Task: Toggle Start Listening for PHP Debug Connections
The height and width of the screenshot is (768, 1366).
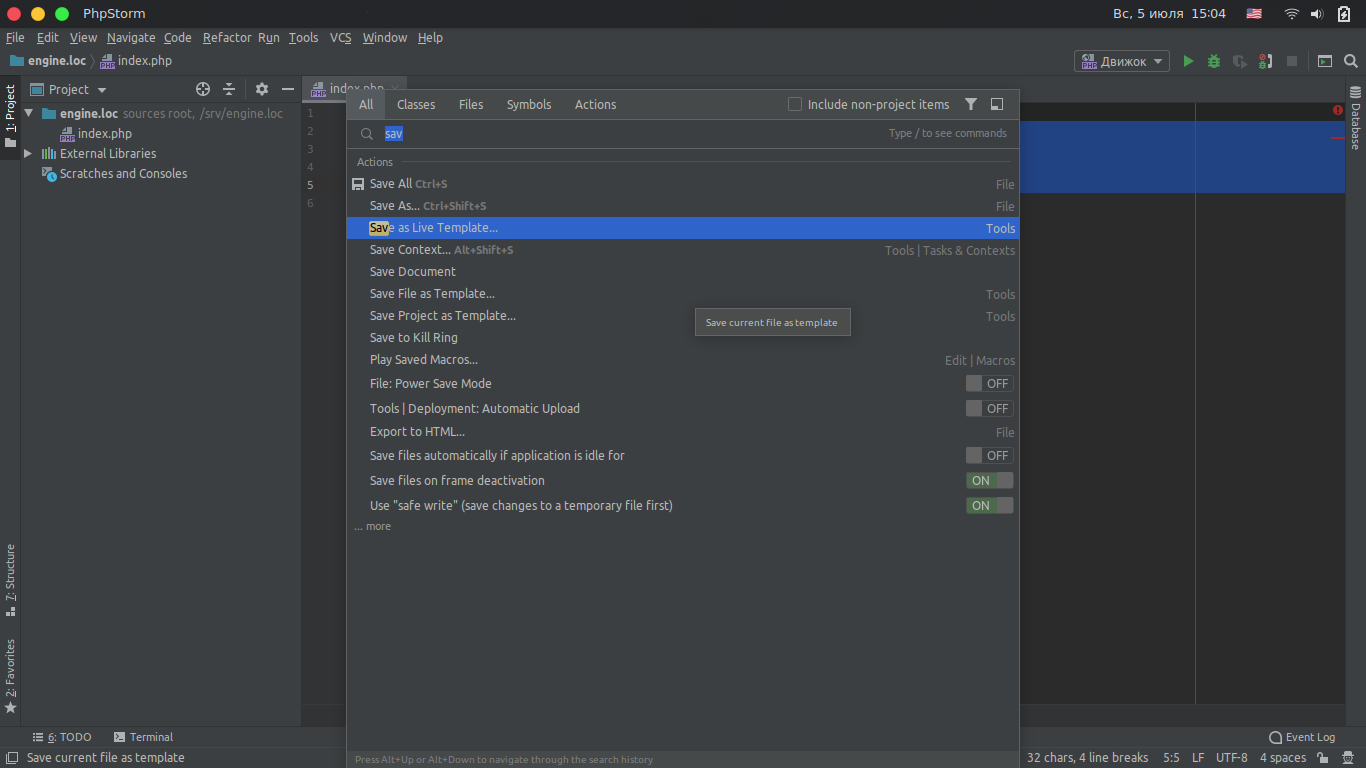Action: (1266, 61)
